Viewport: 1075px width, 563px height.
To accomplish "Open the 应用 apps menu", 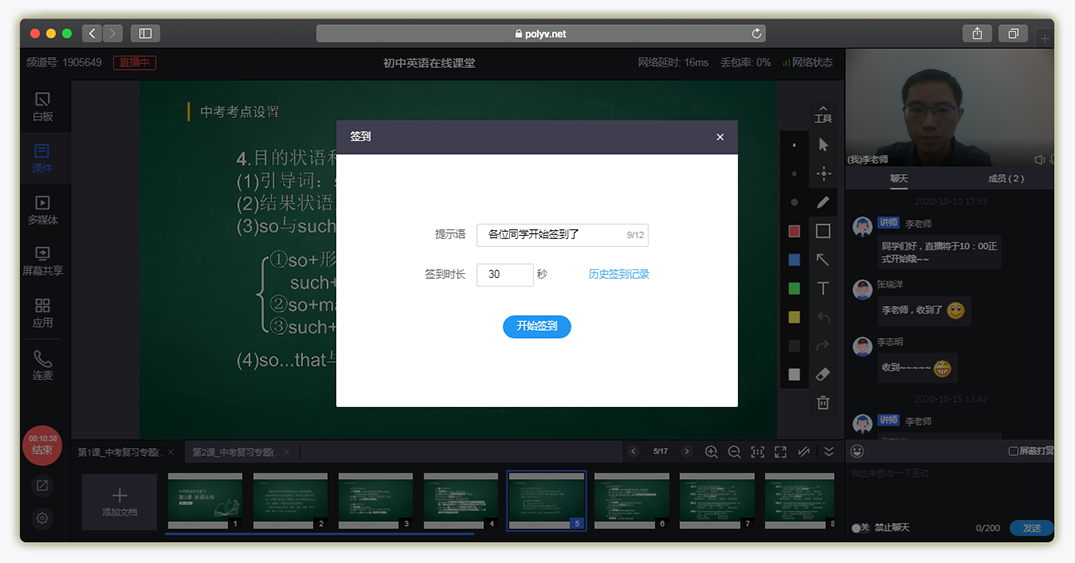I will click(43, 313).
